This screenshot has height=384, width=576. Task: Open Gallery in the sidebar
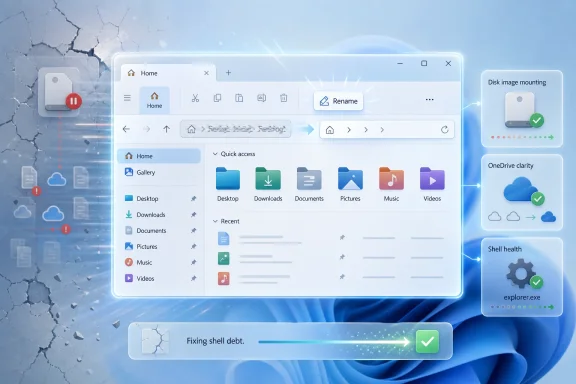coord(159,172)
